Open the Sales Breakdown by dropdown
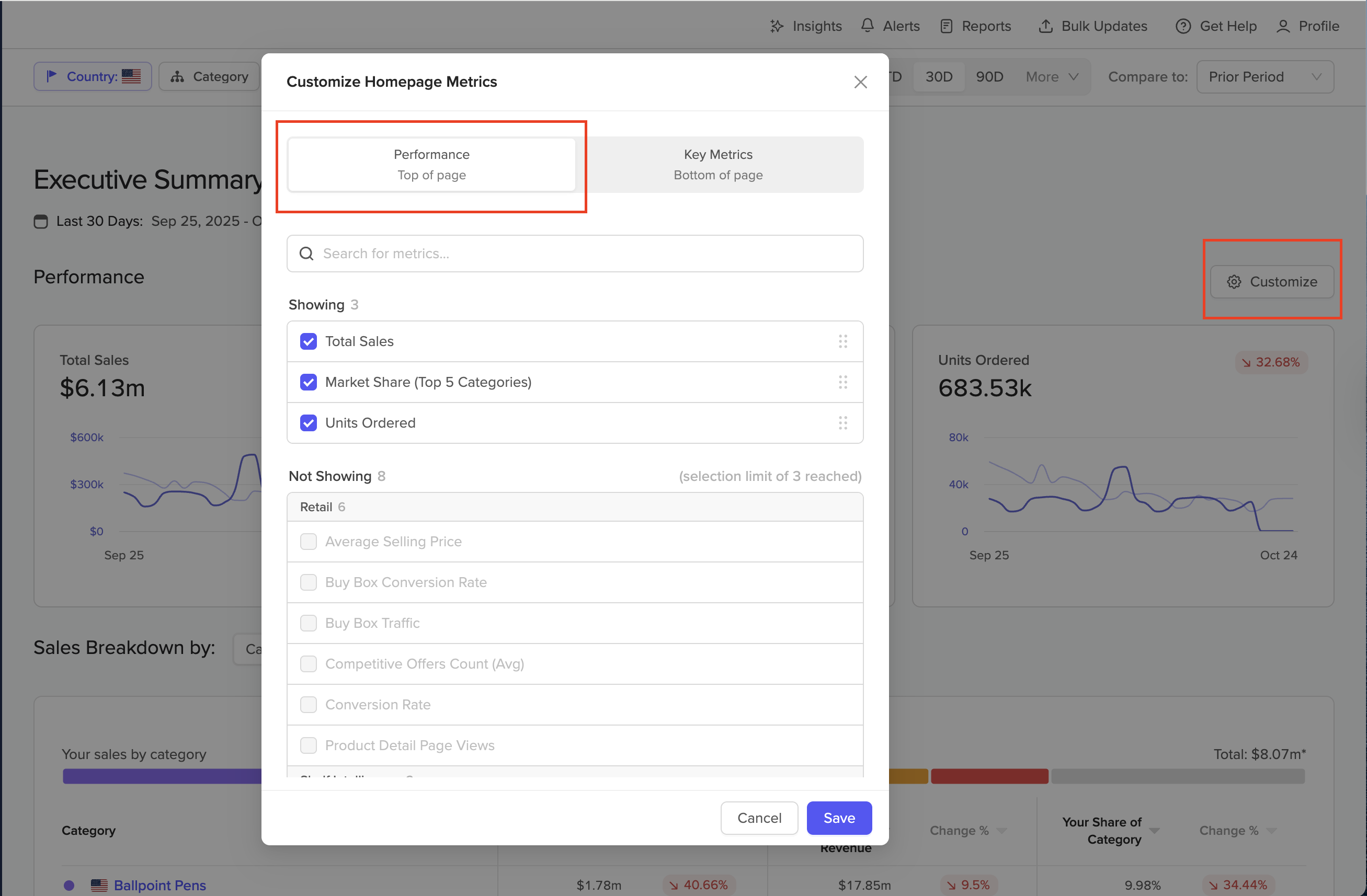This screenshot has height=896, width=1367. (247, 649)
